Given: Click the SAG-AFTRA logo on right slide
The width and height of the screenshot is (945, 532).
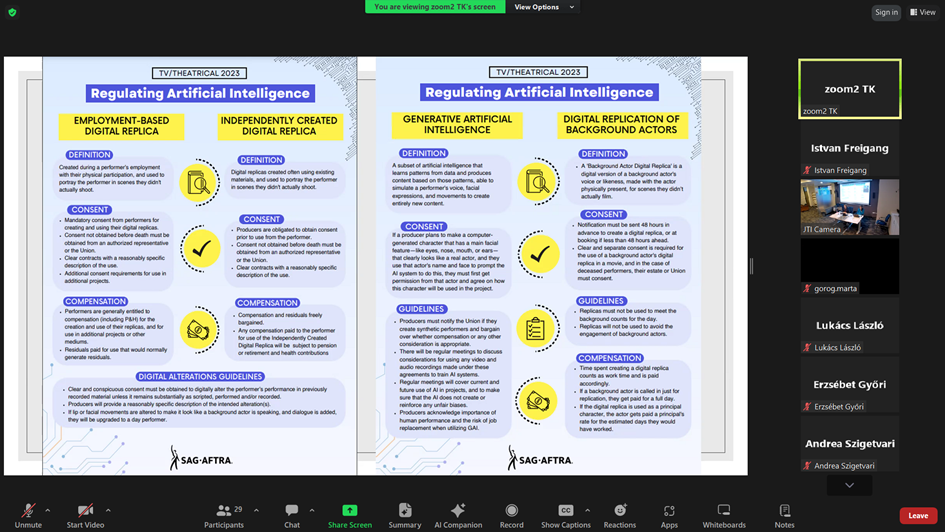Looking at the screenshot, I should [540, 458].
